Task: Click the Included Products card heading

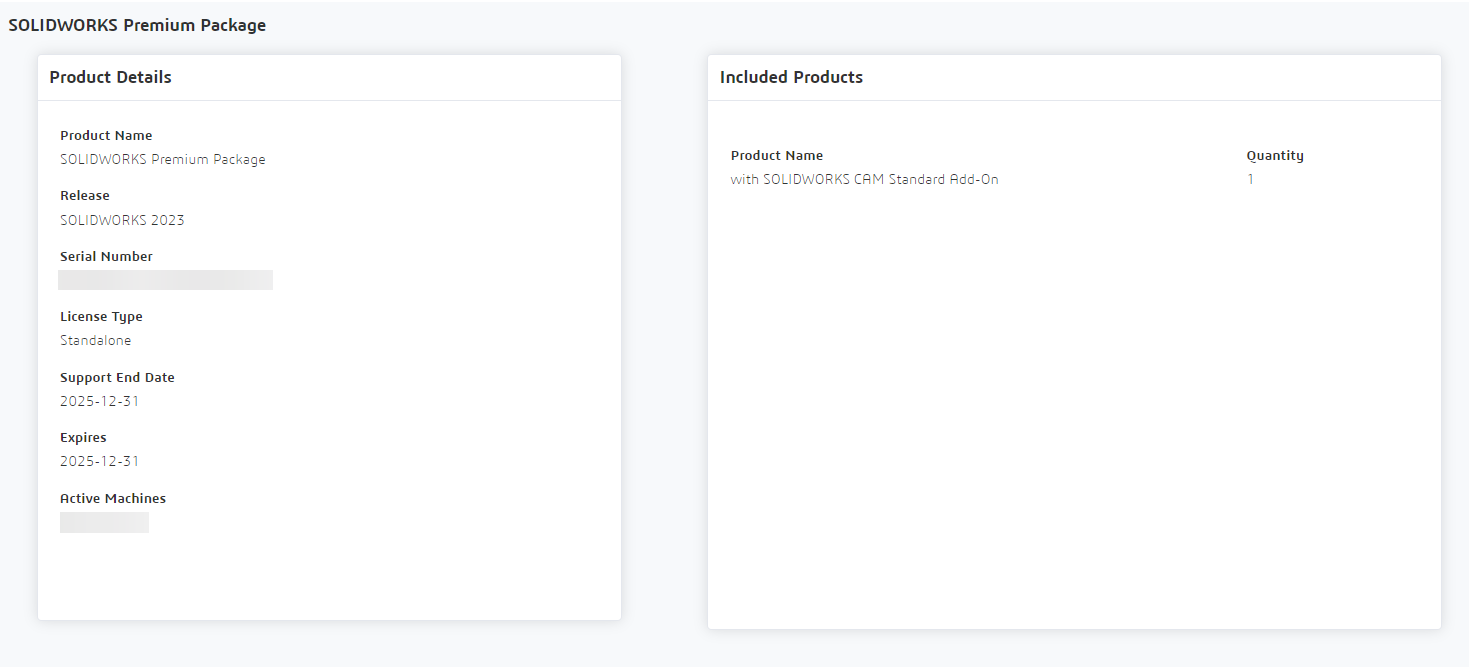Action: tap(791, 78)
